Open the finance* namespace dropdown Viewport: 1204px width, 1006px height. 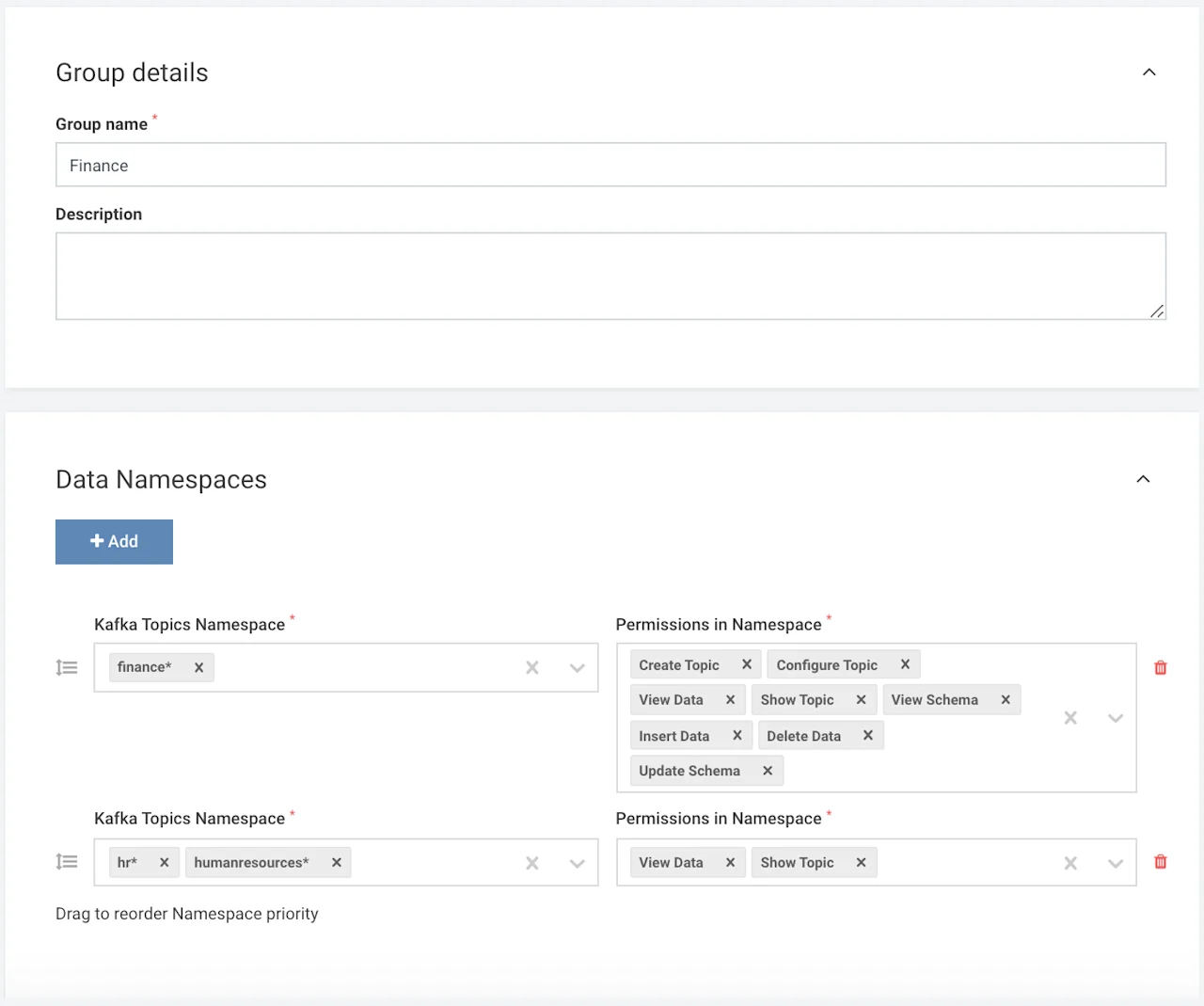[x=577, y=668]
